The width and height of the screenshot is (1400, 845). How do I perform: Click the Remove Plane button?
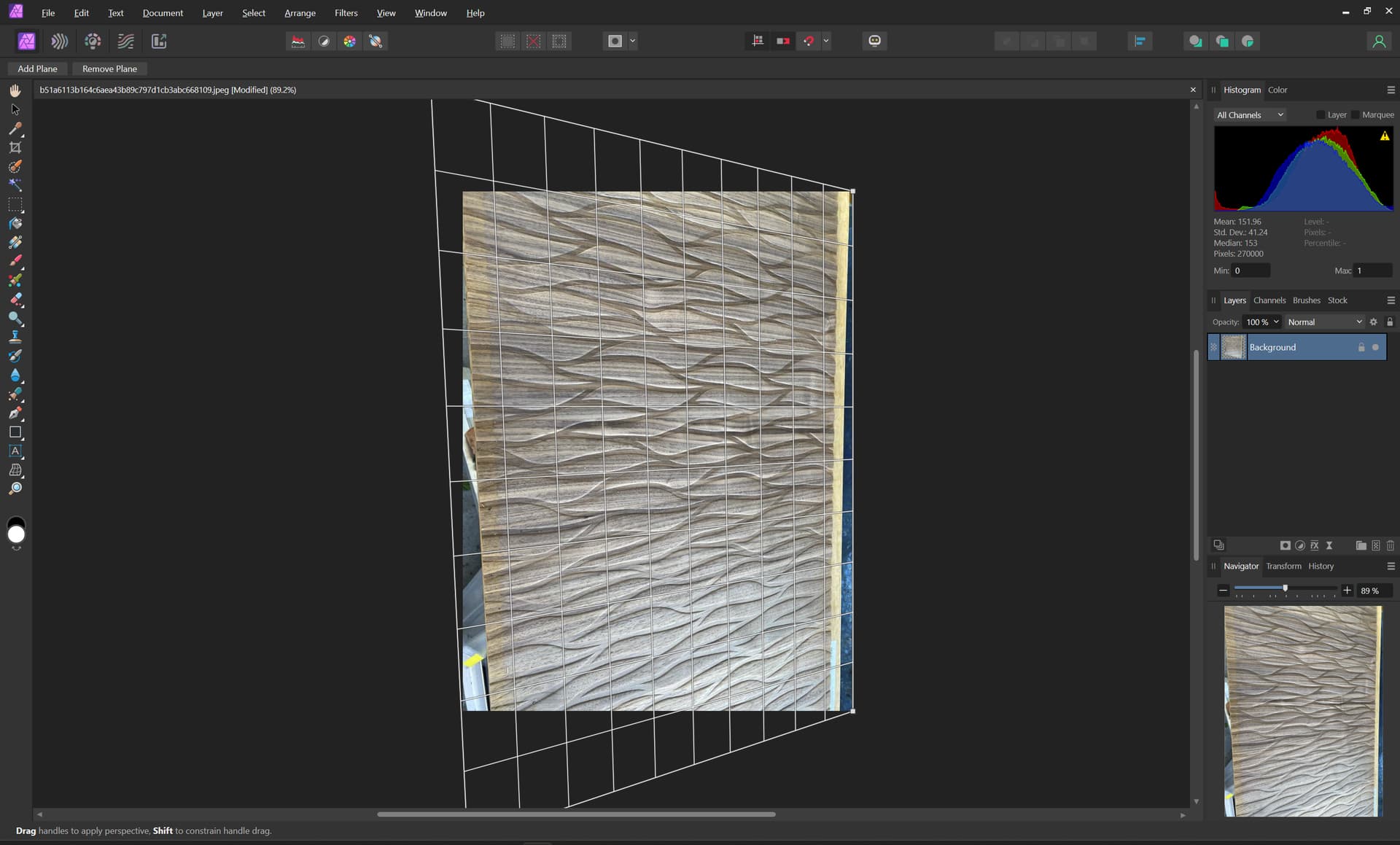point(109,69)
